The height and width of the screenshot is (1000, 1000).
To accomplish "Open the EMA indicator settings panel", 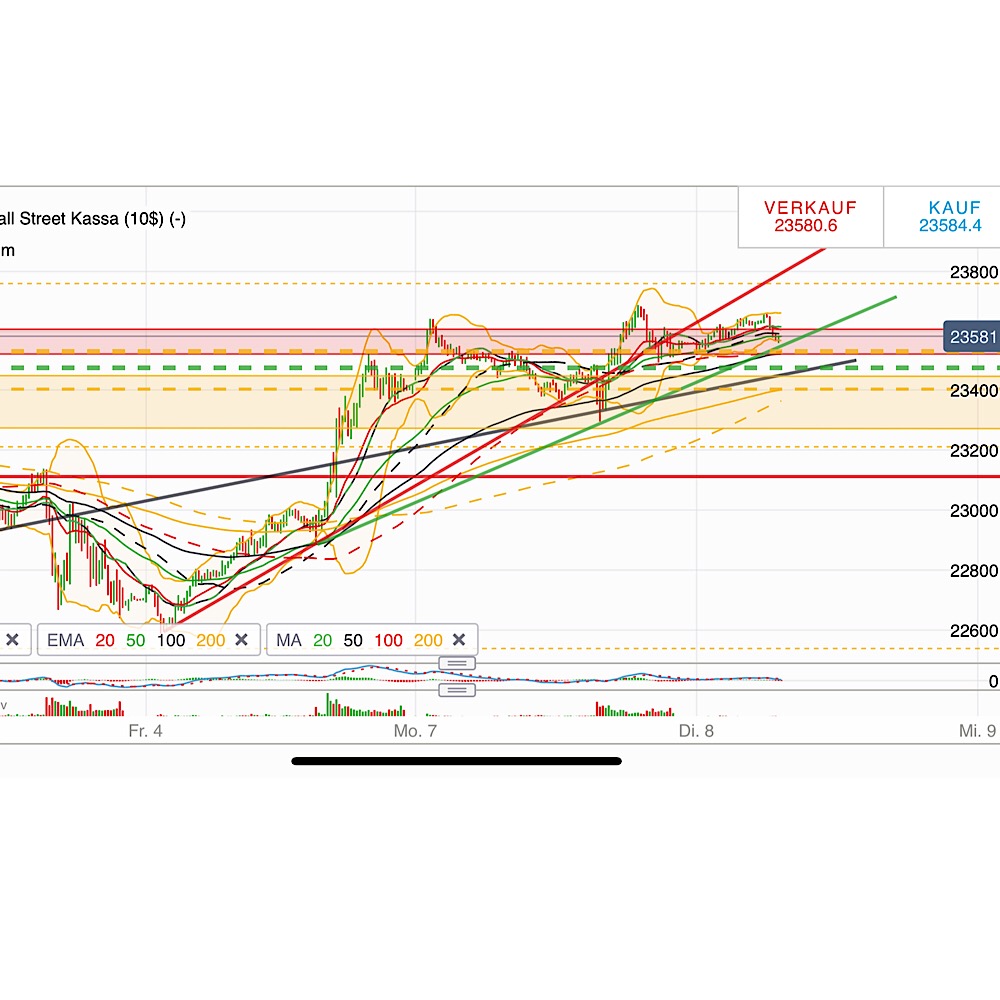I will click(67, 640).
